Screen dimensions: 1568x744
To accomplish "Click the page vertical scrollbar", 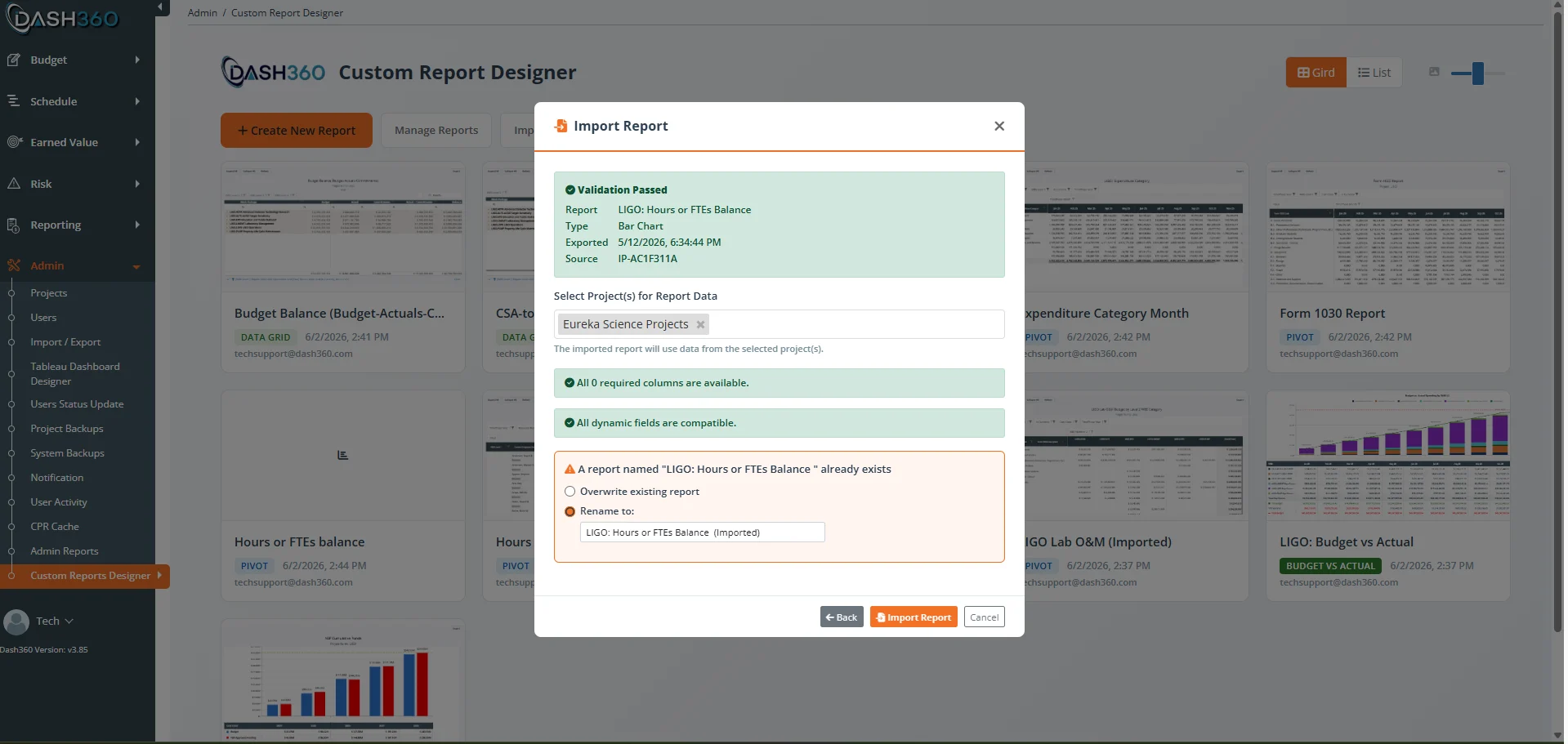I will pos(1557,323).
